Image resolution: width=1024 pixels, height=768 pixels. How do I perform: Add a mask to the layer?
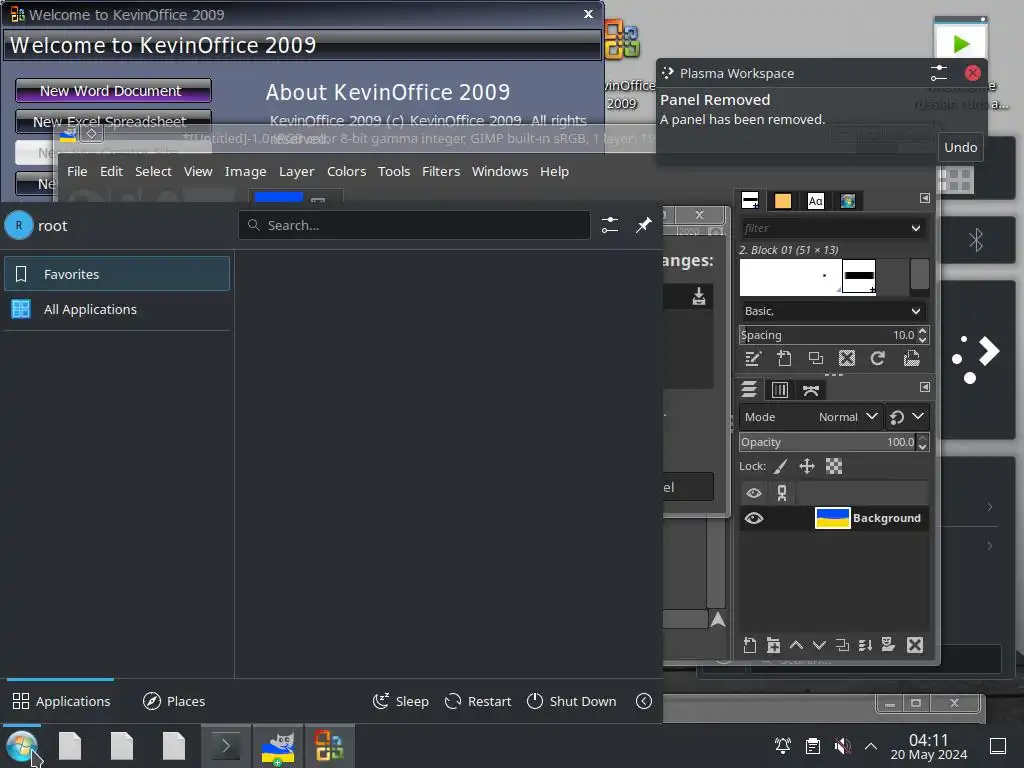(888, 645)
